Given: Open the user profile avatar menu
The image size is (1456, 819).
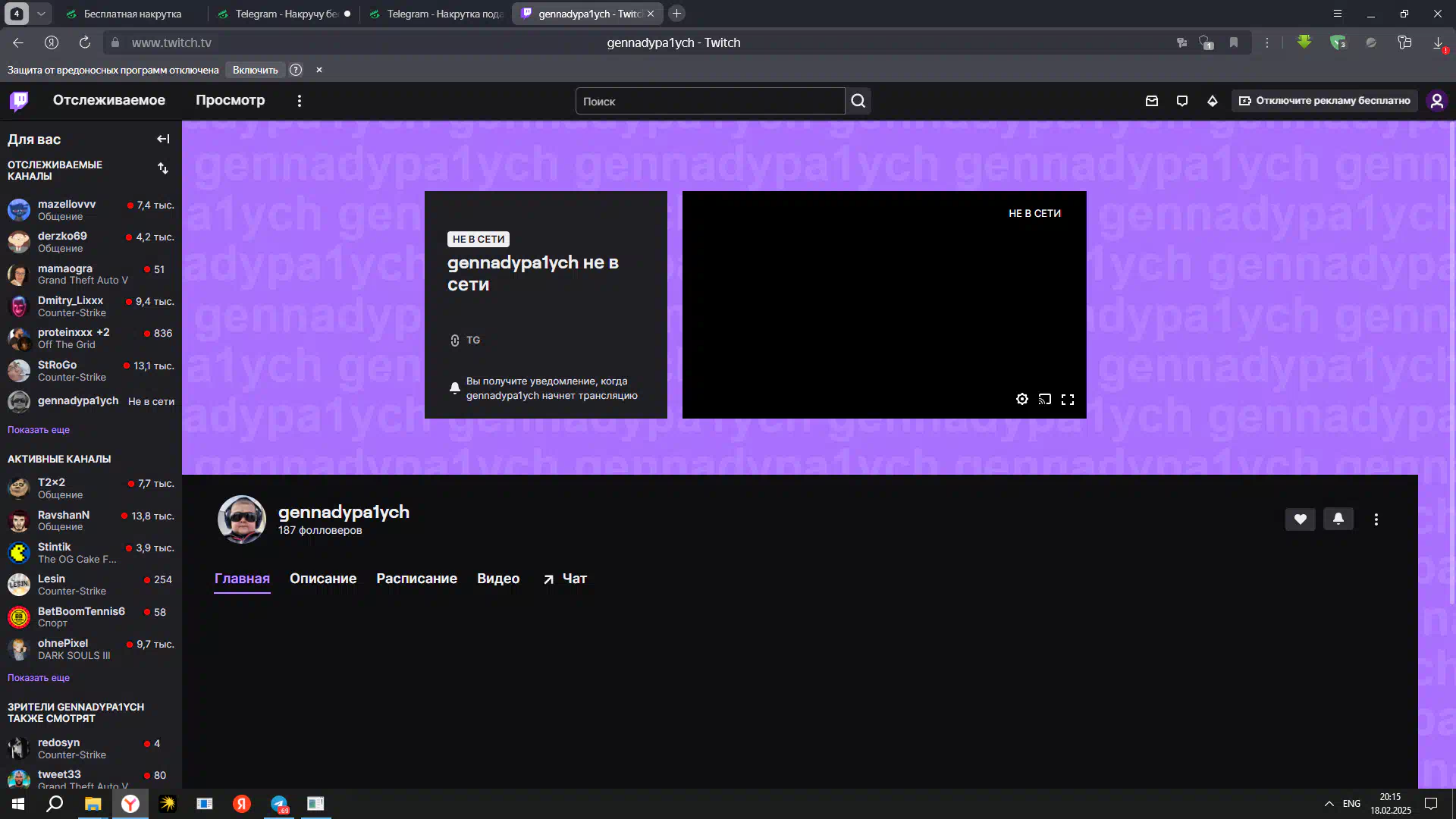Looking at the screenshot, I should click(1436, 101).
